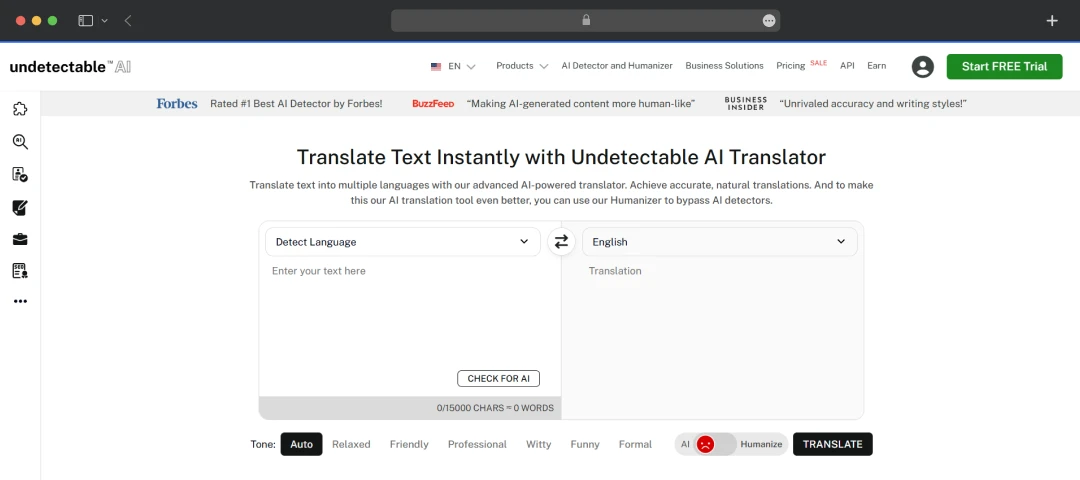This screenshot has width=1080, height=480.
Task: Select the Auto tone
Action: tap(301, 444)
